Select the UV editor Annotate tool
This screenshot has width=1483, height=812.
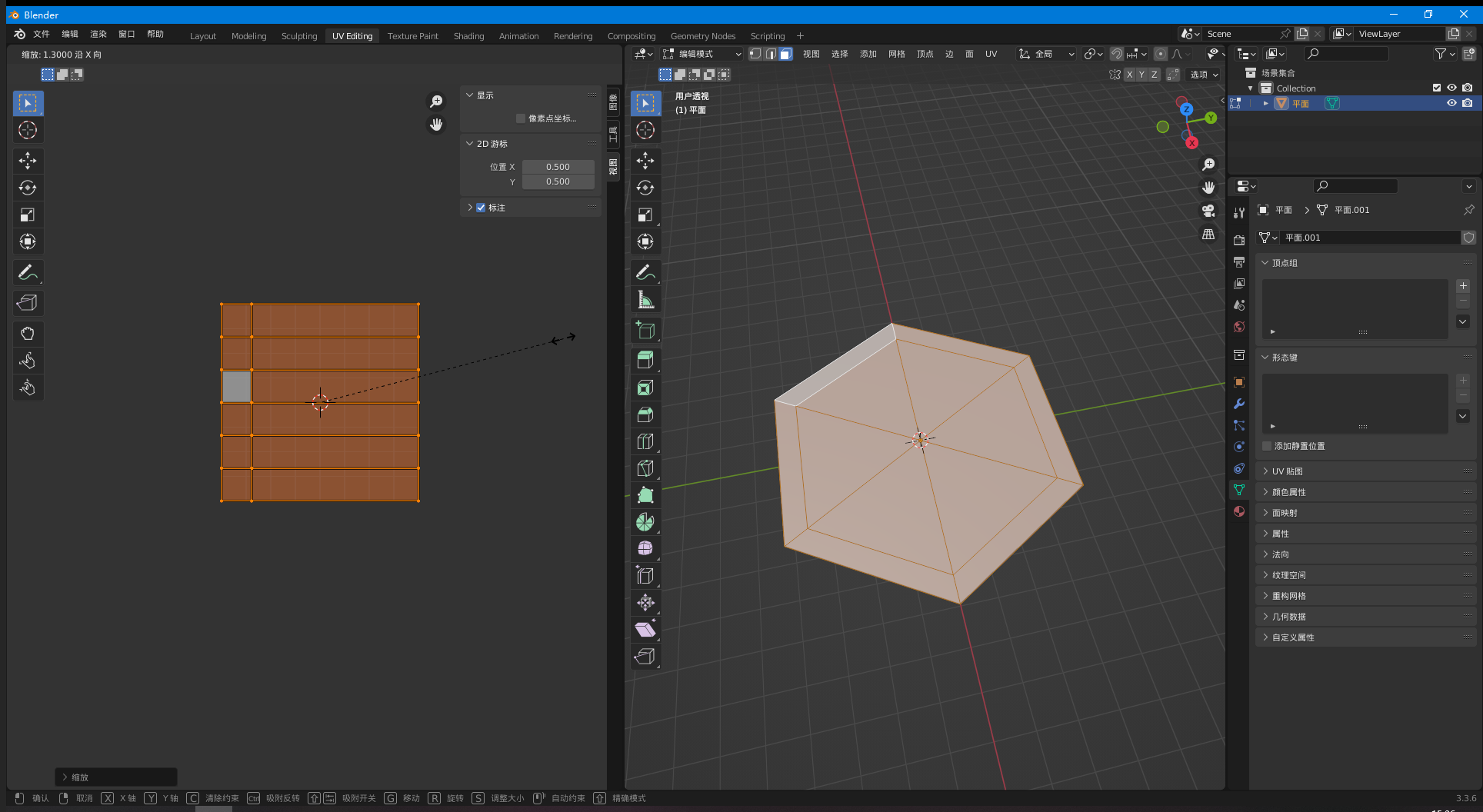(28, 272)
